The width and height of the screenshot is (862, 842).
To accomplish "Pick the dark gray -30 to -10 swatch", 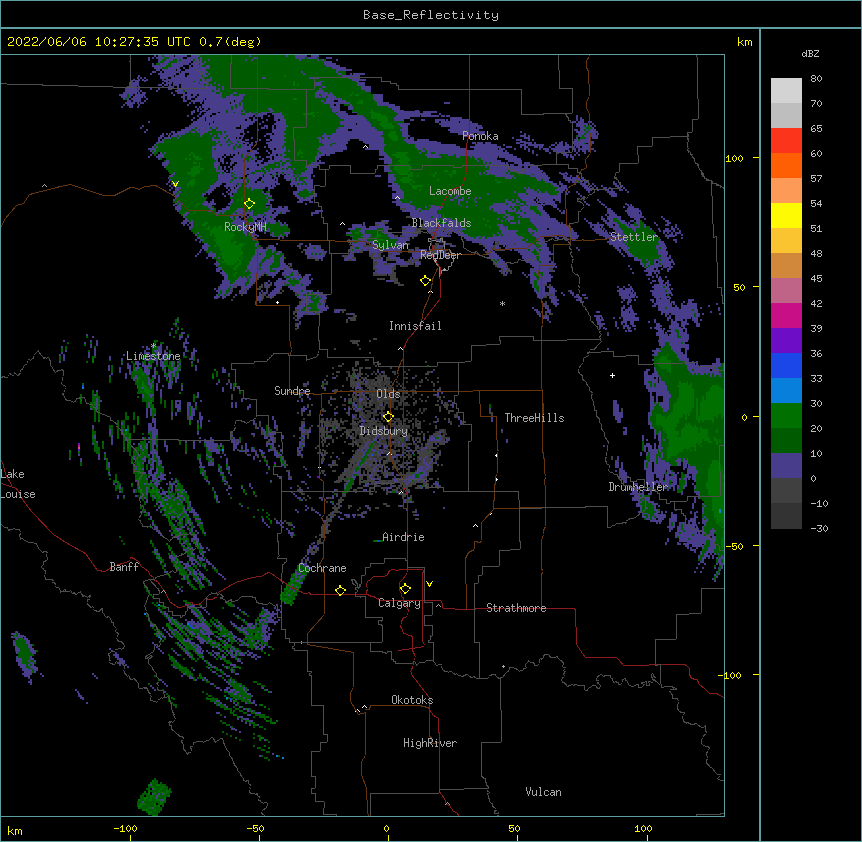I will pos(786,516).
